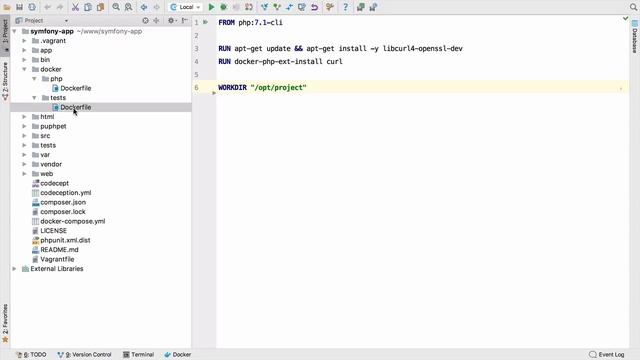This screenshot has height=360, width=640.
Task: Expand the .vagrant folder
Action: [x=24, y=41]
